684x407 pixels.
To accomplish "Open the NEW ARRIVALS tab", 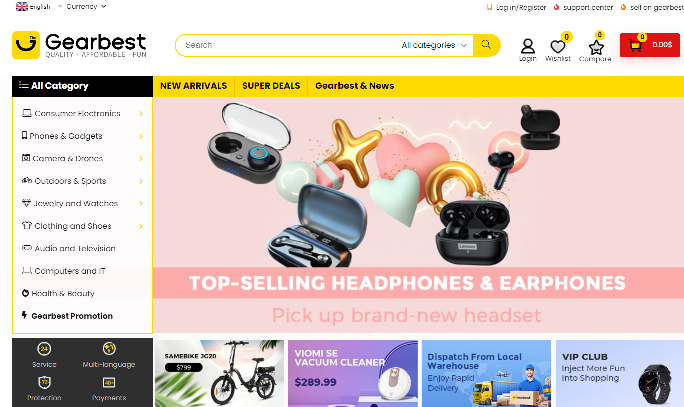I will (x=194, y=86).
